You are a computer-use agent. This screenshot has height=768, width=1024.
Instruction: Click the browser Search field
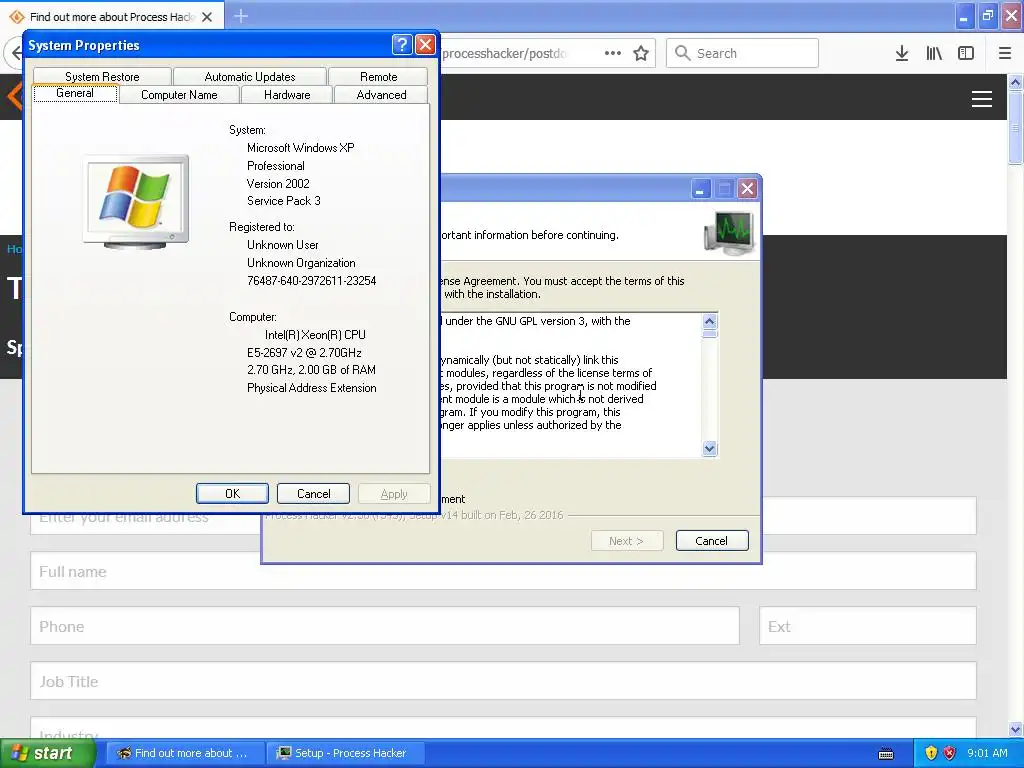742,54
